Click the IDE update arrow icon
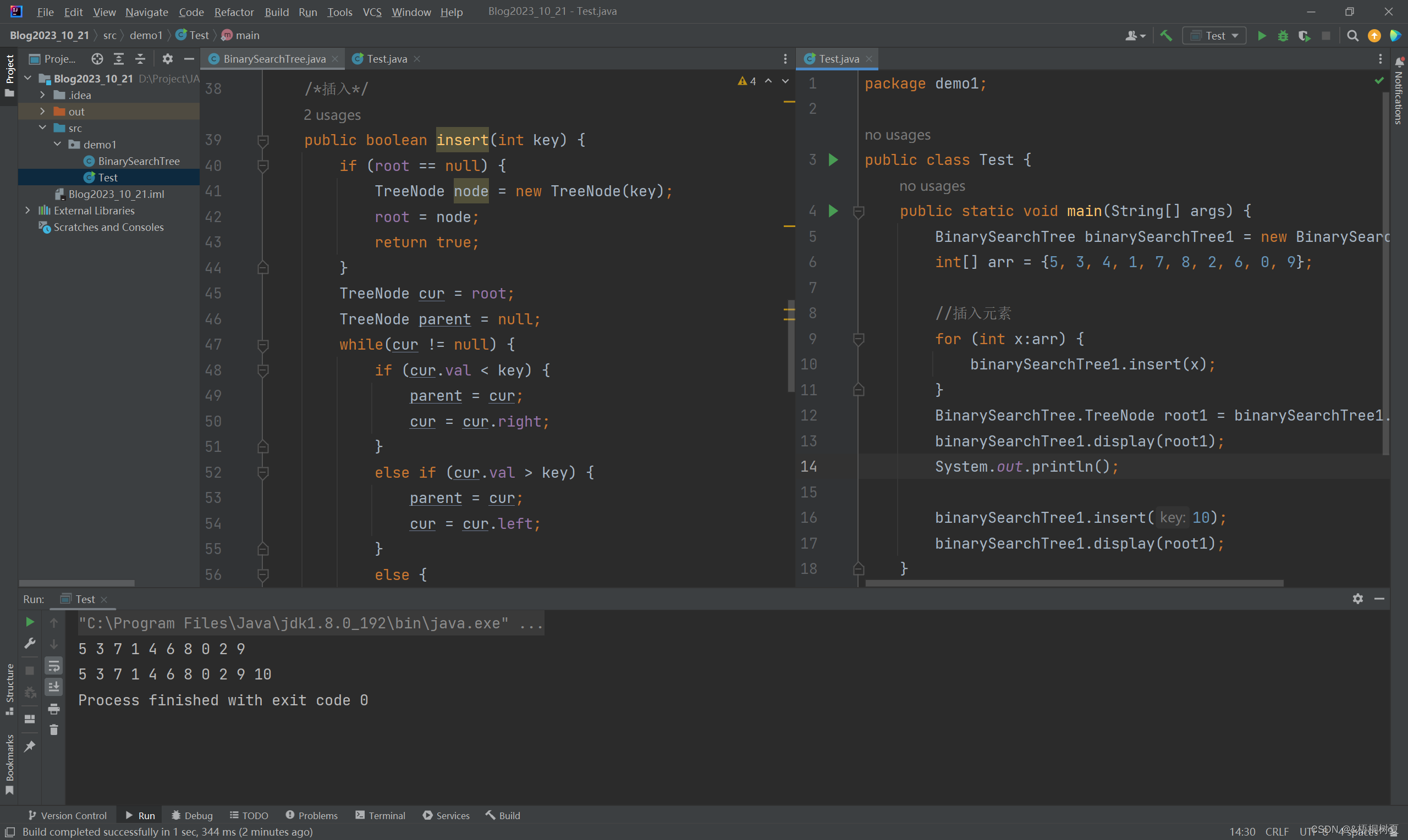The width and height of the screenshot is (1408, 840). tap(1374, 36)
